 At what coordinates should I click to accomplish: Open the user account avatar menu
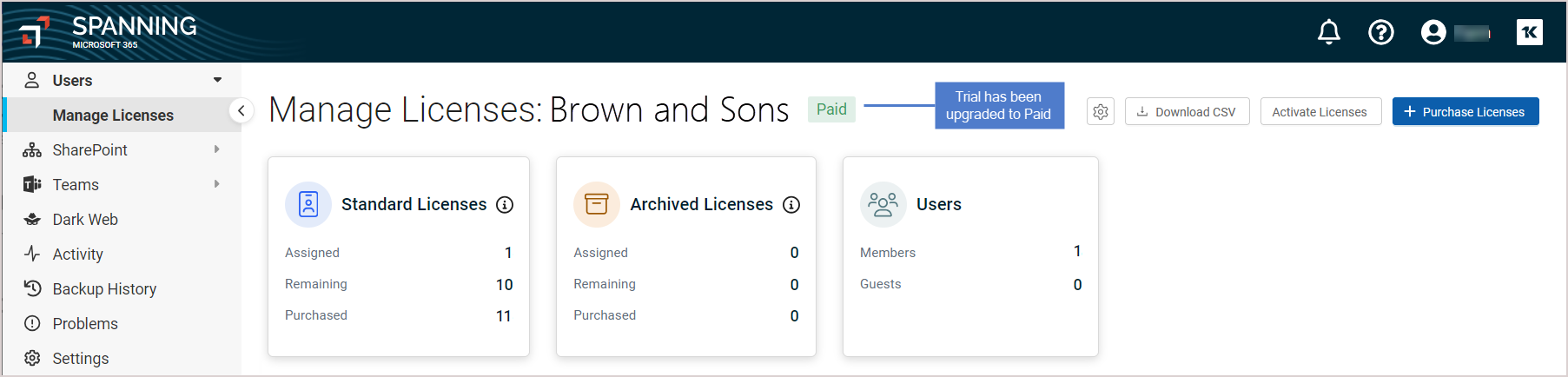tap(1433, 32)
